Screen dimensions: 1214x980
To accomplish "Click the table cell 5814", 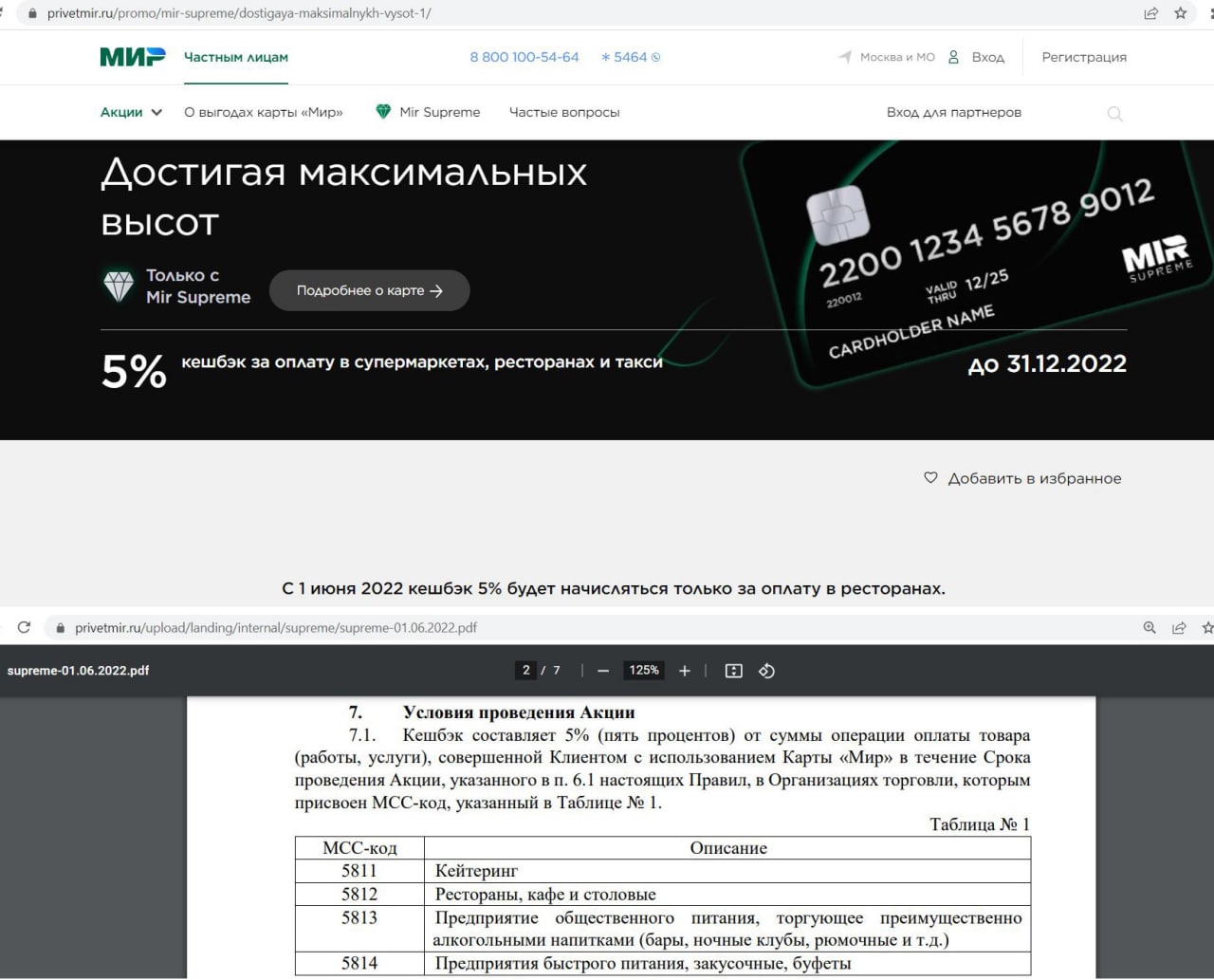I will [x=359, y=964].
